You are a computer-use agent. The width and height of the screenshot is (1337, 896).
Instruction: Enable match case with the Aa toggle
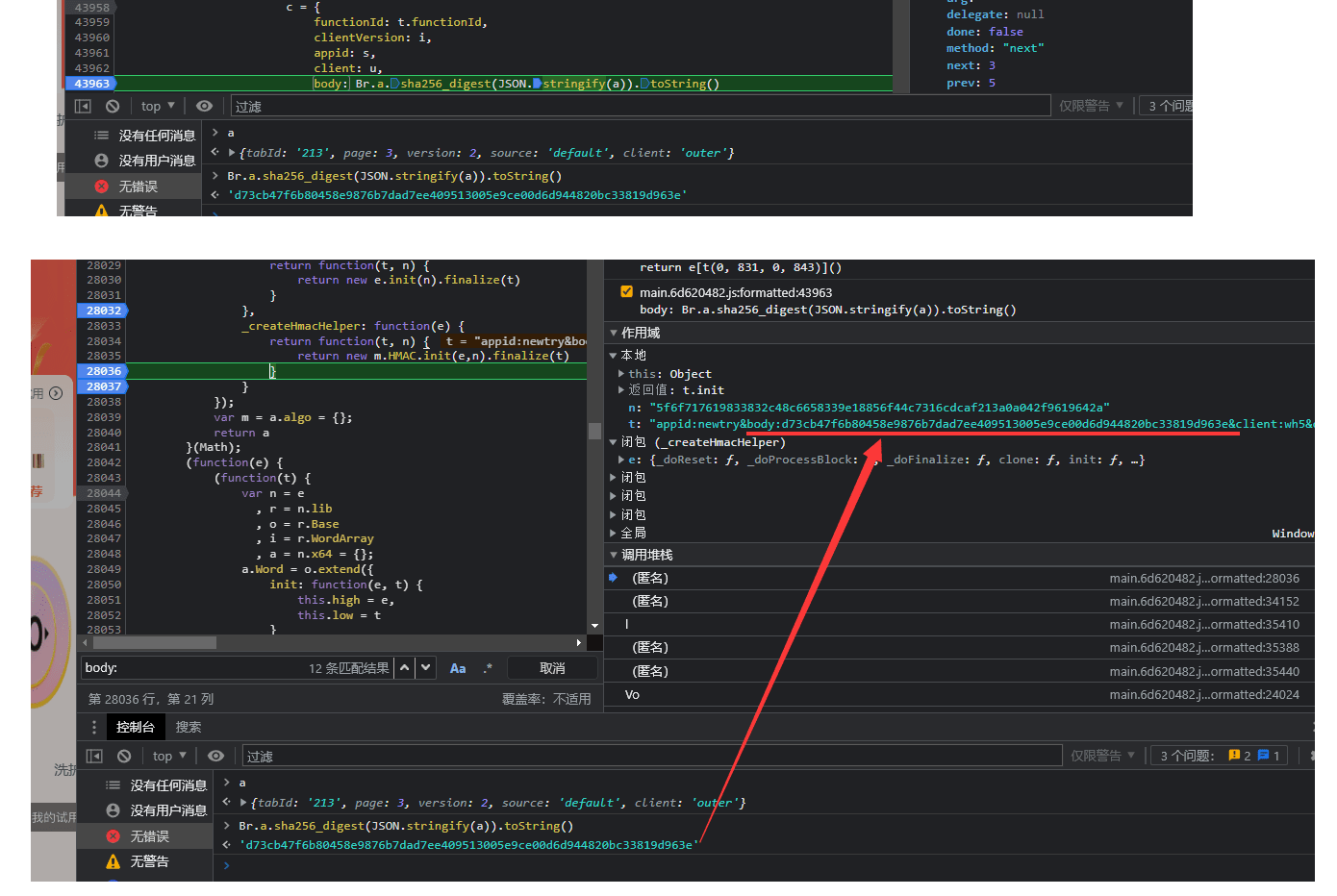458,667
